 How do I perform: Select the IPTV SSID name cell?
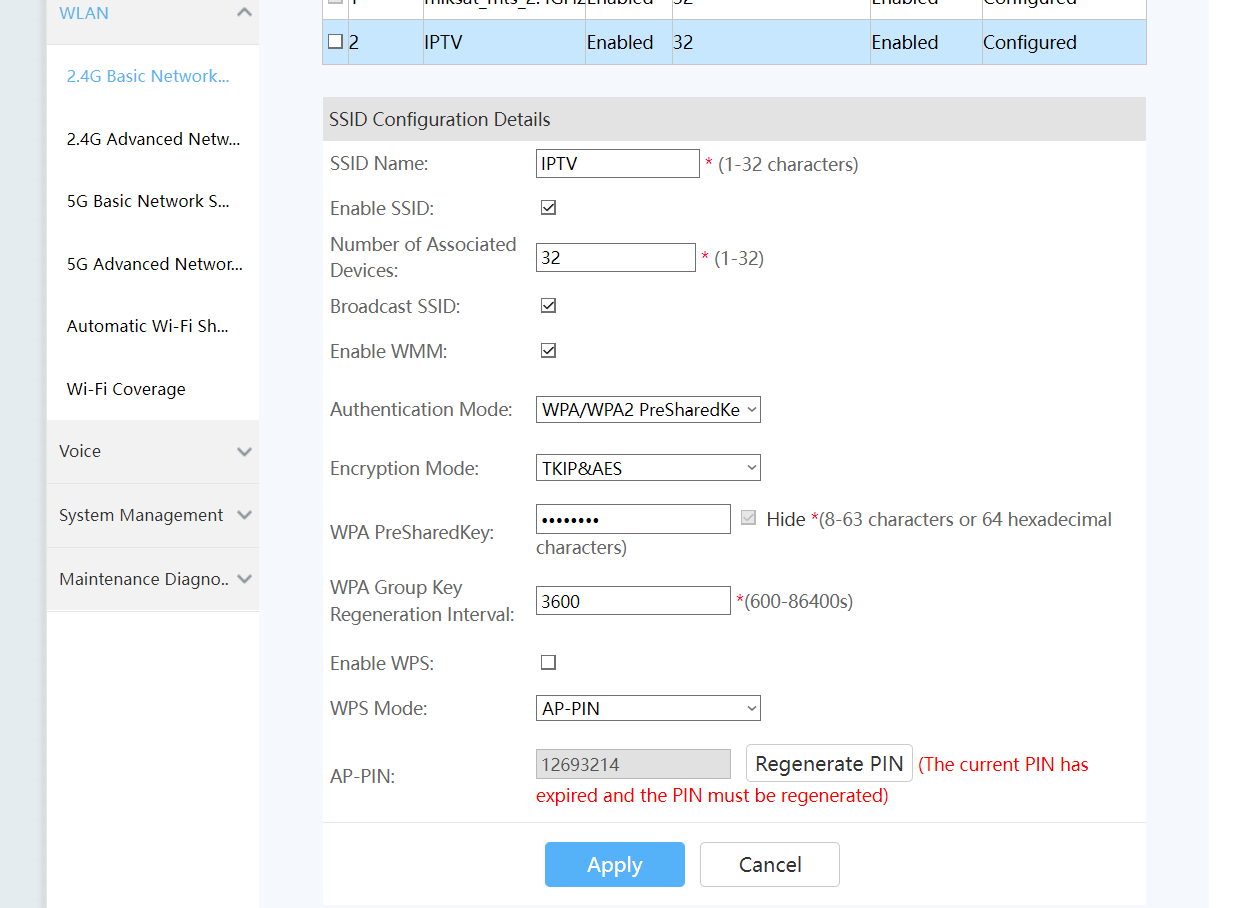(504, 42)
